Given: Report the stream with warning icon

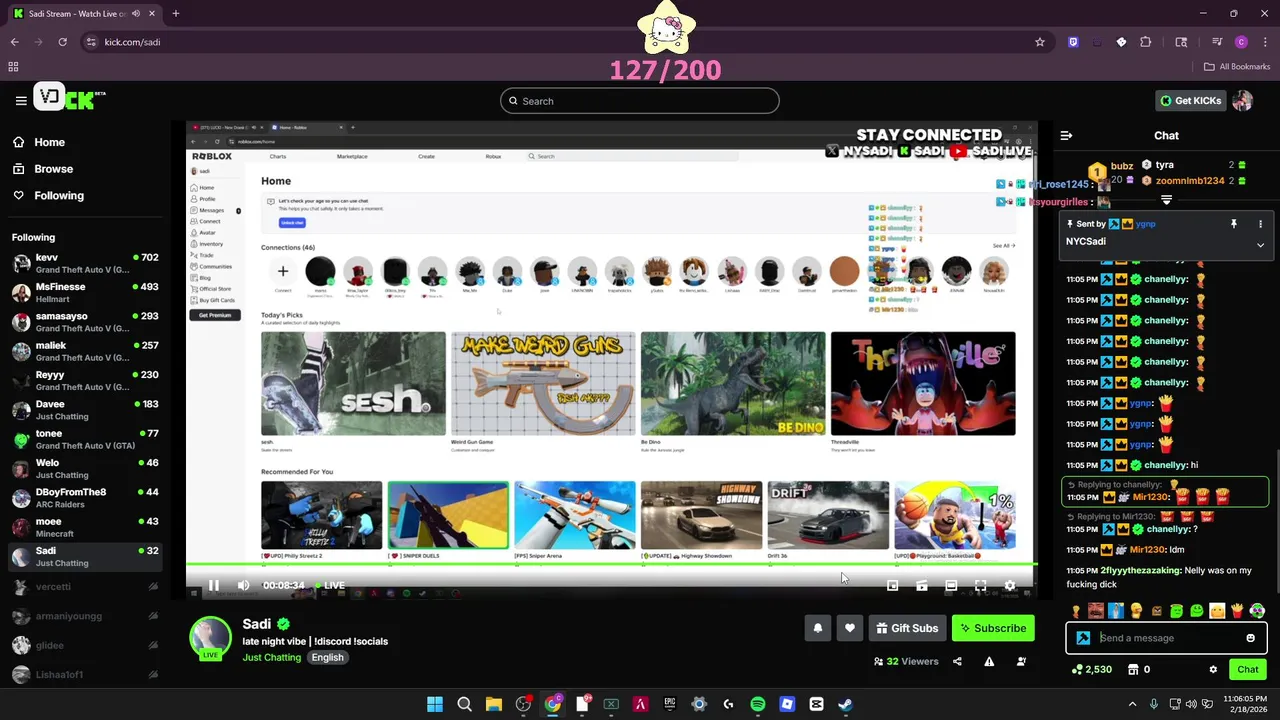Looking at the screenshot, I should [x=989, y=661].
